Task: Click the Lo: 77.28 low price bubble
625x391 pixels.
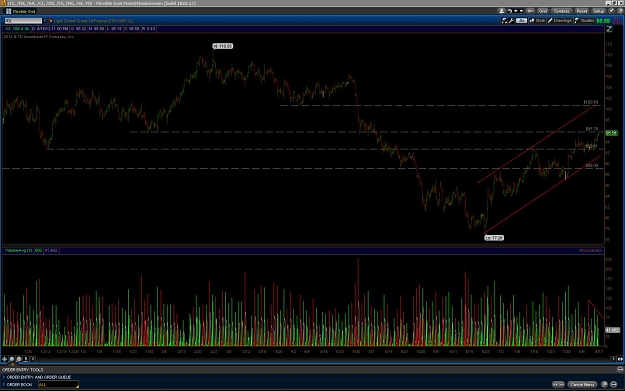Action: point(494,238)
